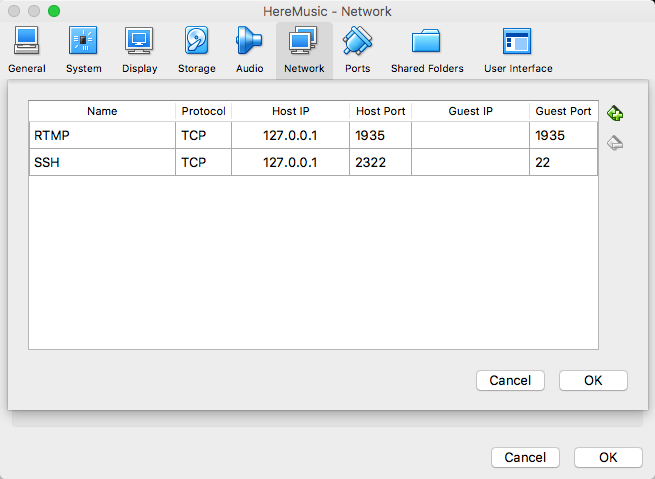This screenshot has height=479, width=655.
Task: Open the Audio settings icon
Action: 249,50
